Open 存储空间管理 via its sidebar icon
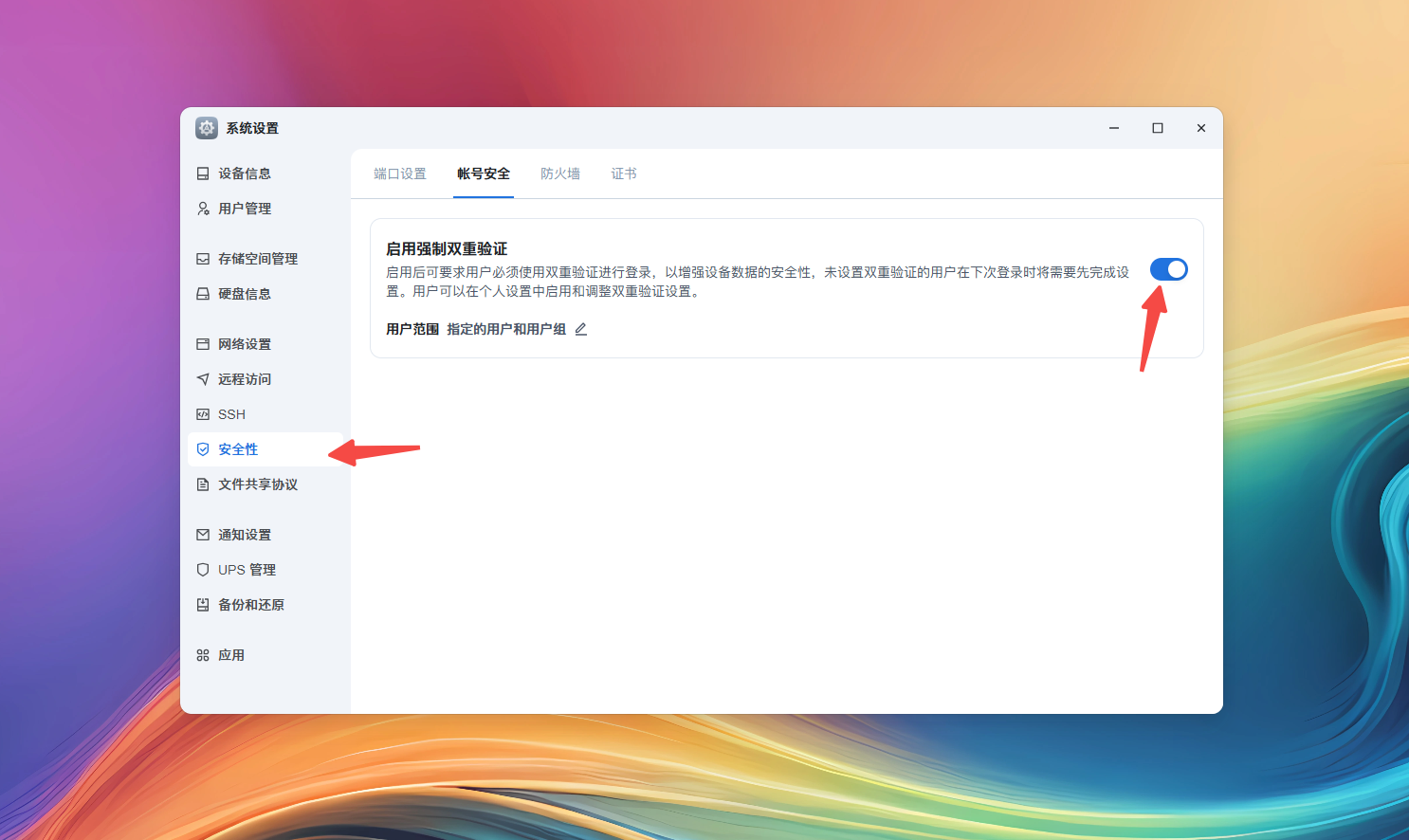Viewport: 1409px width, 840px height. [x=202, y=258]
